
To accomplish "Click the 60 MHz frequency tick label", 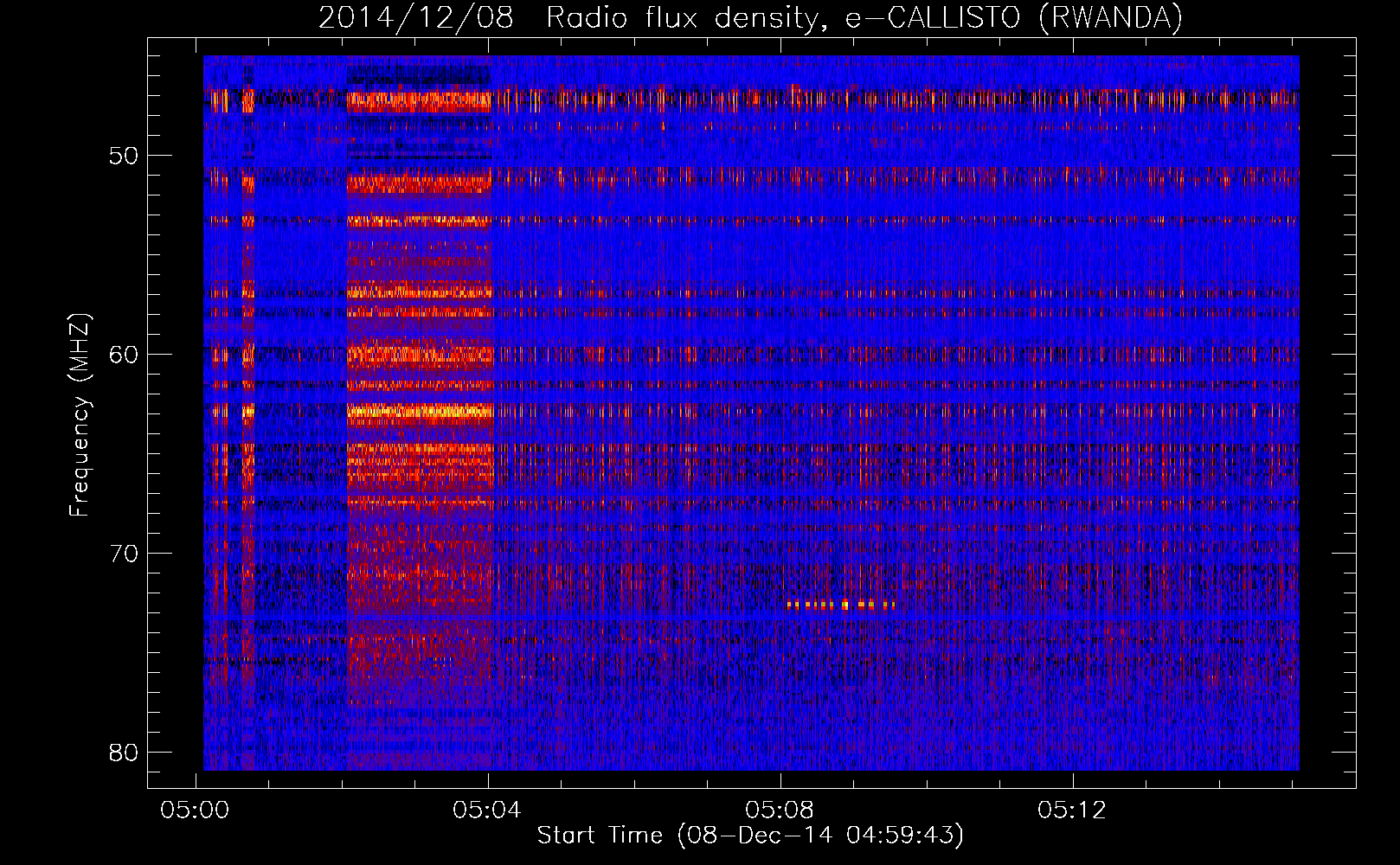I will coord(124,355).
